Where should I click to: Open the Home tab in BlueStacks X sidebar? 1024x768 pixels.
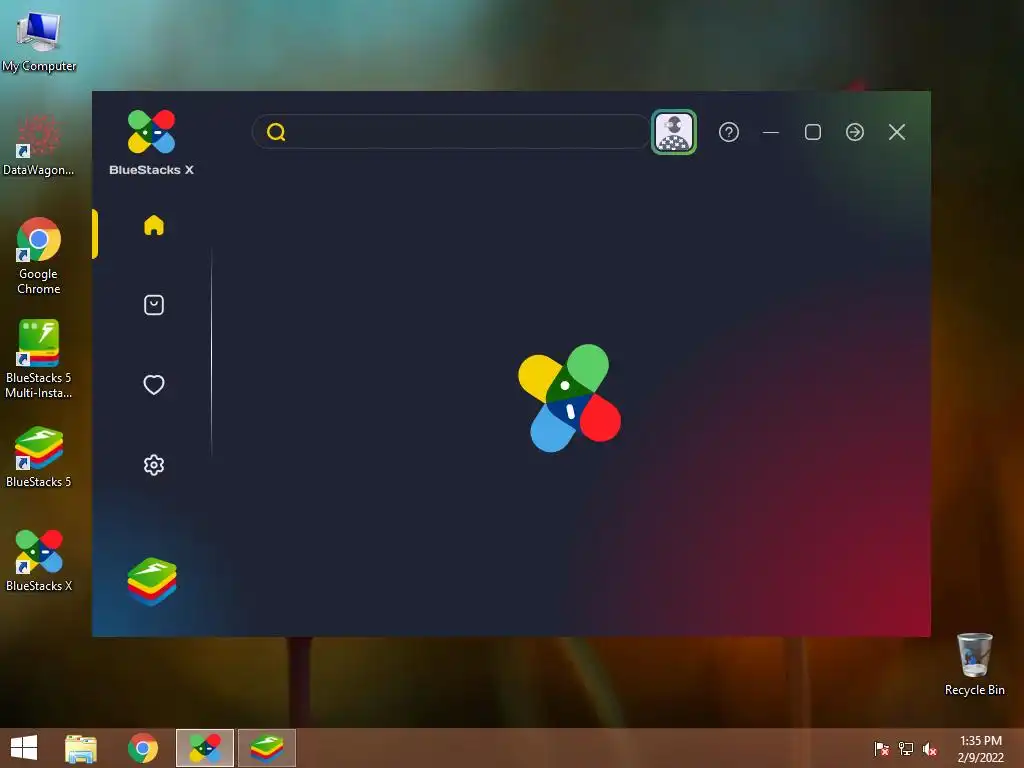(153, 225)
